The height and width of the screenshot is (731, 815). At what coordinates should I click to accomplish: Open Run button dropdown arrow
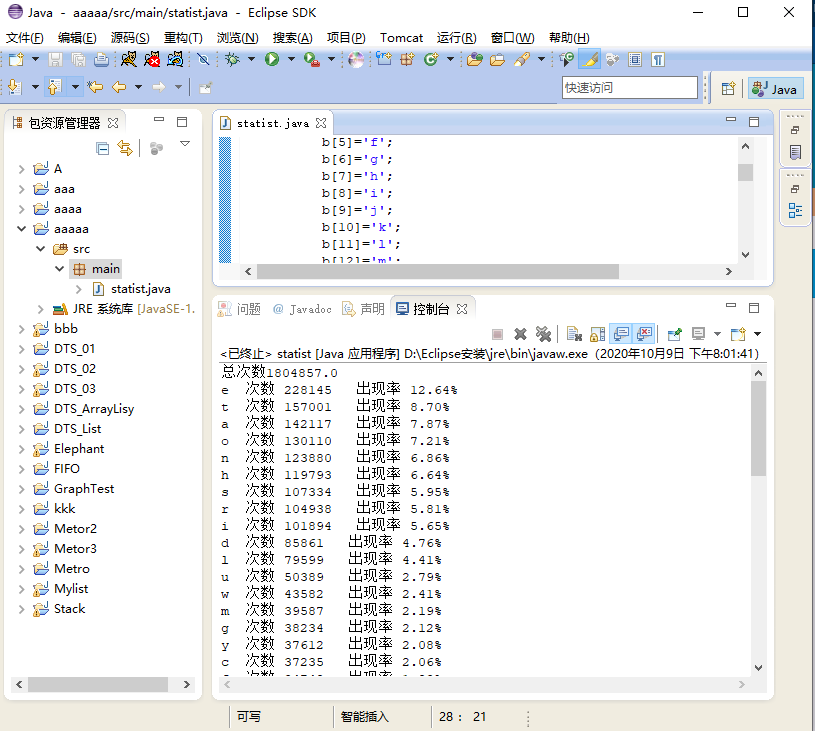pos(291,59)
